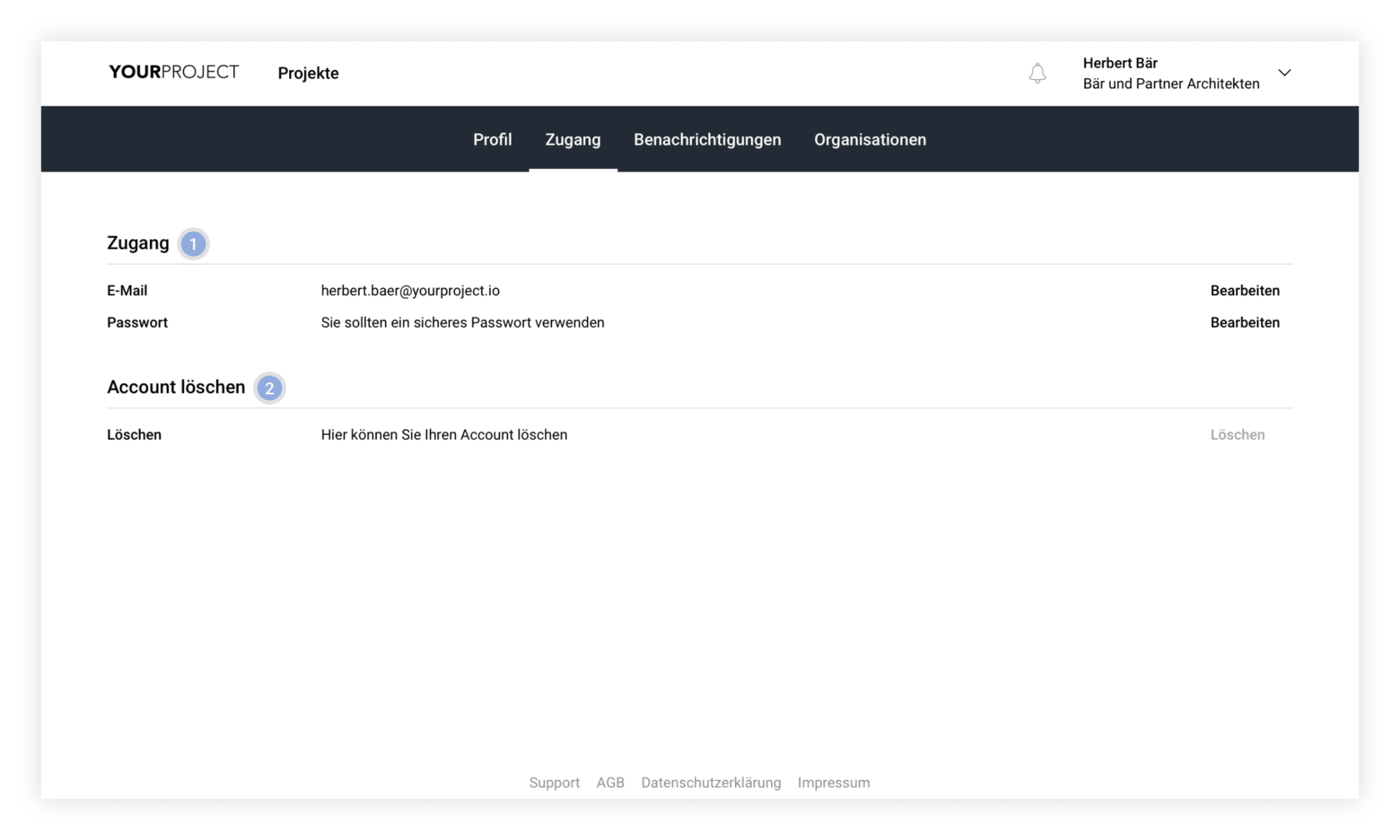Click the Herbert Bär user name

coord(1120,63)
